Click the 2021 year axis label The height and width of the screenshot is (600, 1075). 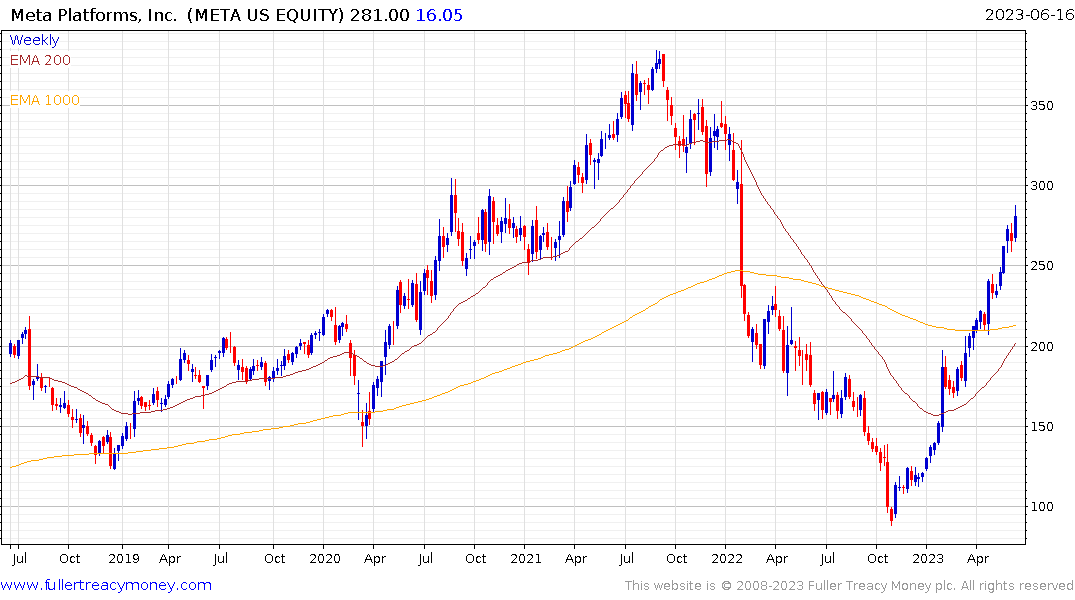click(x=526, y=558)
